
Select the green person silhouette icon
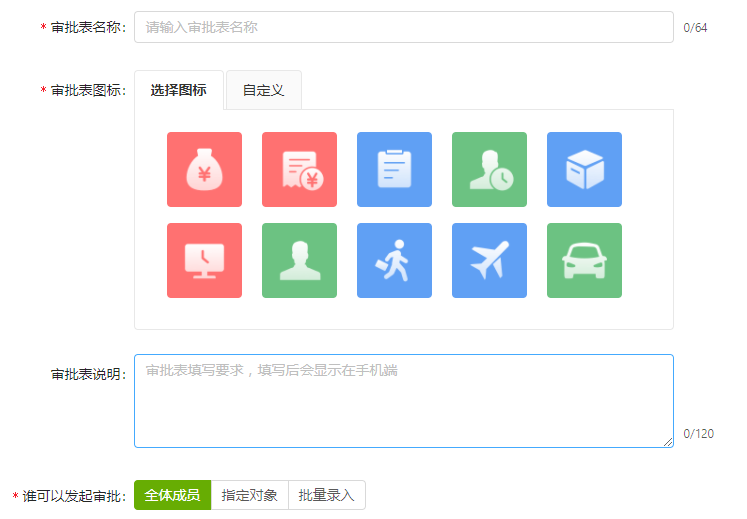[x=299, y=261]
